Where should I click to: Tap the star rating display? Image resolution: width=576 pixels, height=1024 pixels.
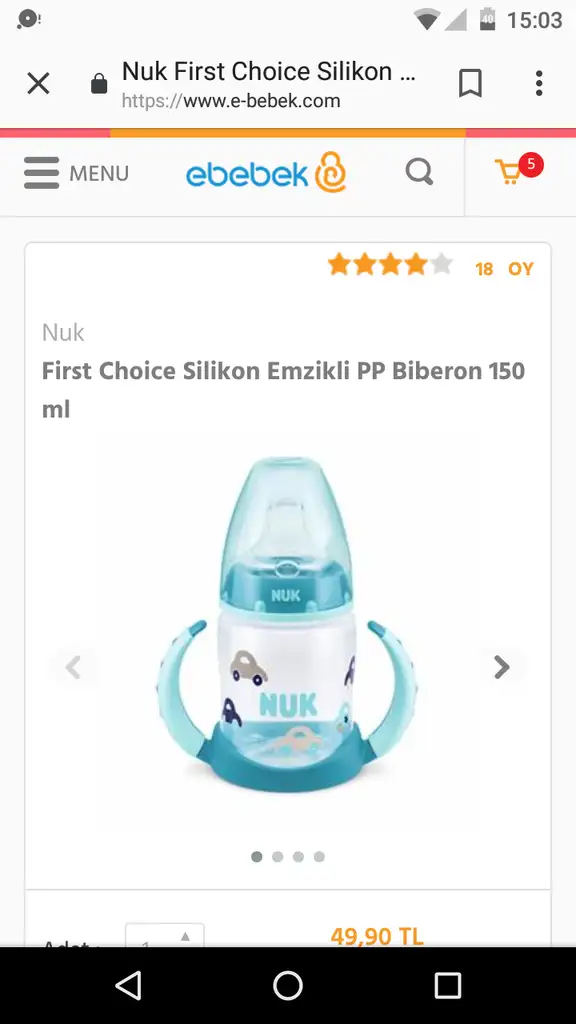click(390, 265)
